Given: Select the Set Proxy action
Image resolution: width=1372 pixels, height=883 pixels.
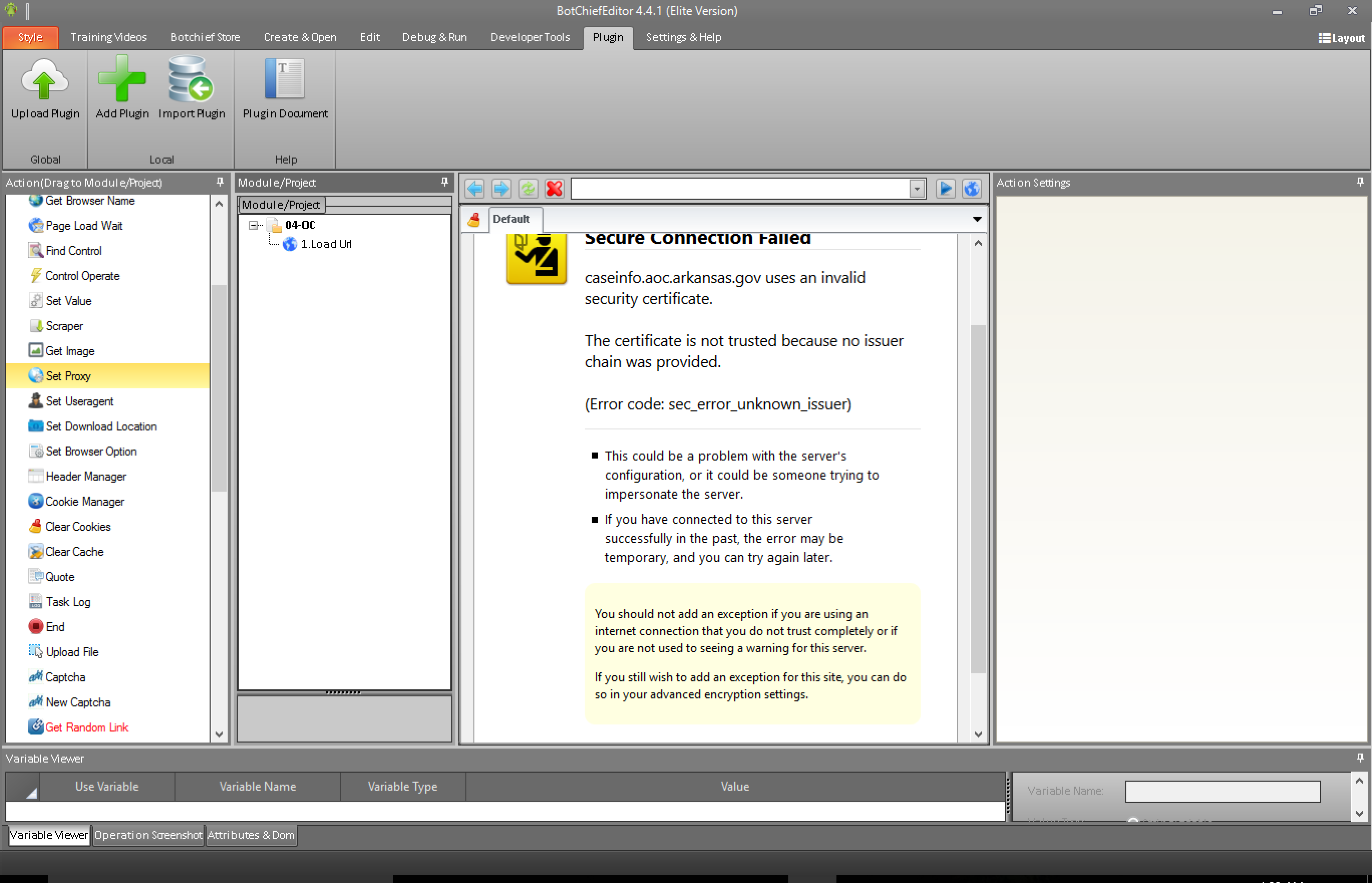Looking at the screenshot, I should click(x=69, y=376).
